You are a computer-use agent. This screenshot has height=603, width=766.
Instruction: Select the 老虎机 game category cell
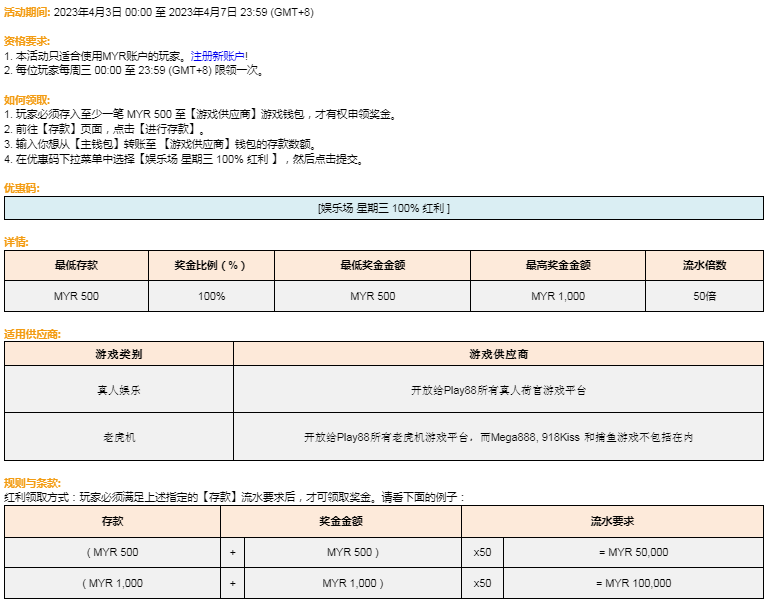pos(119,437)
